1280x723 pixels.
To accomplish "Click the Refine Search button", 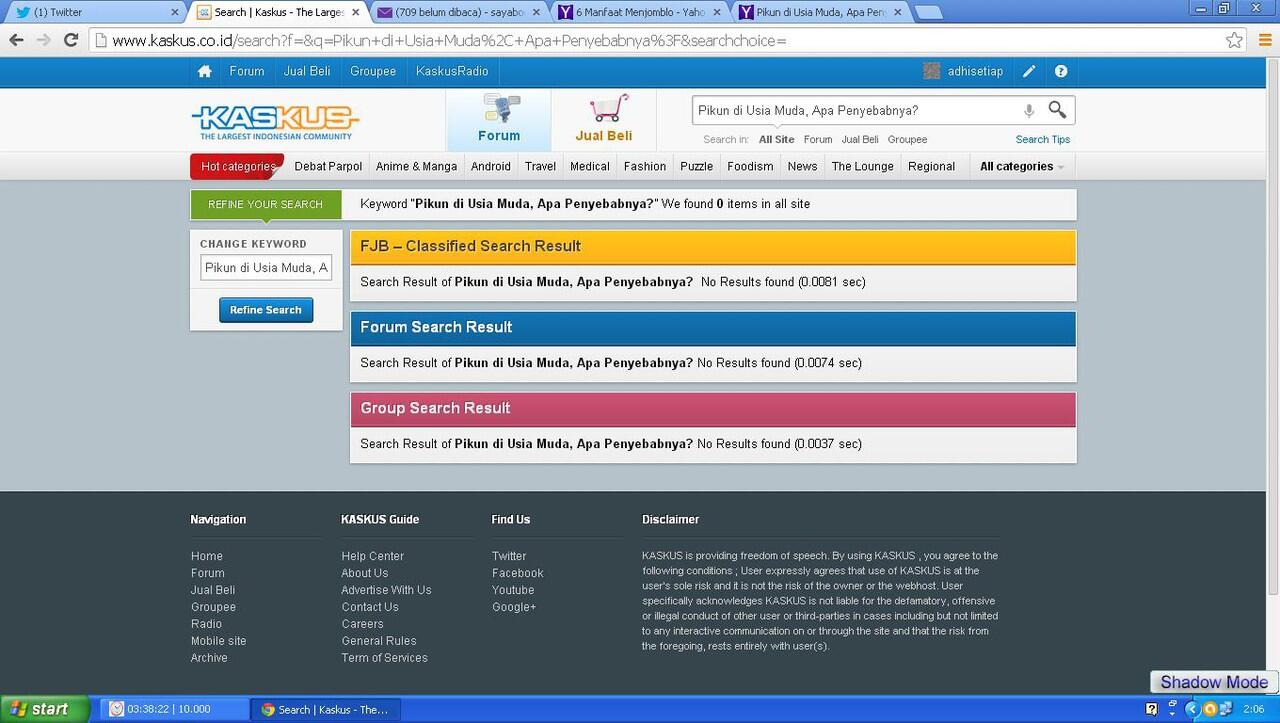I will click(x=266, y=310).
